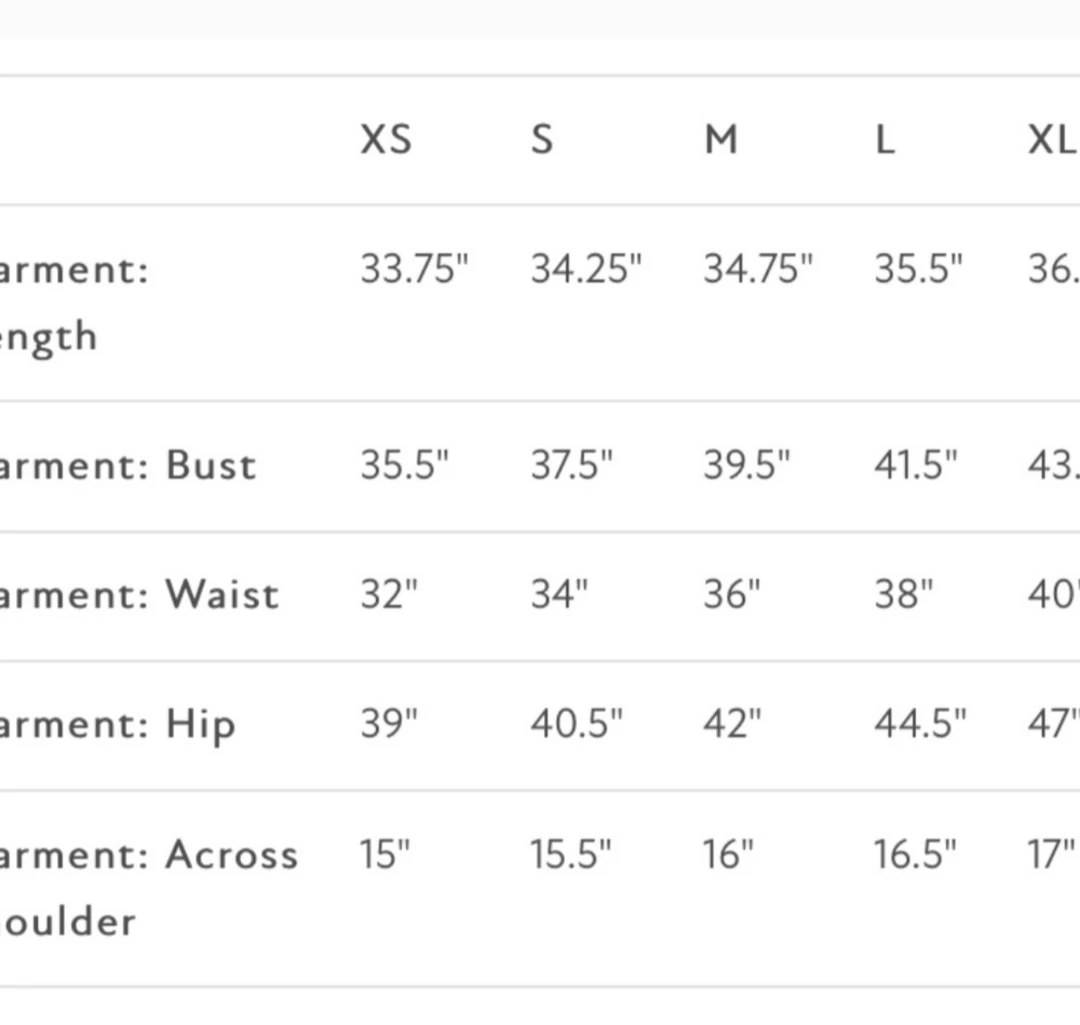
Task: Select the M size column header
Action: click(721, 140)
